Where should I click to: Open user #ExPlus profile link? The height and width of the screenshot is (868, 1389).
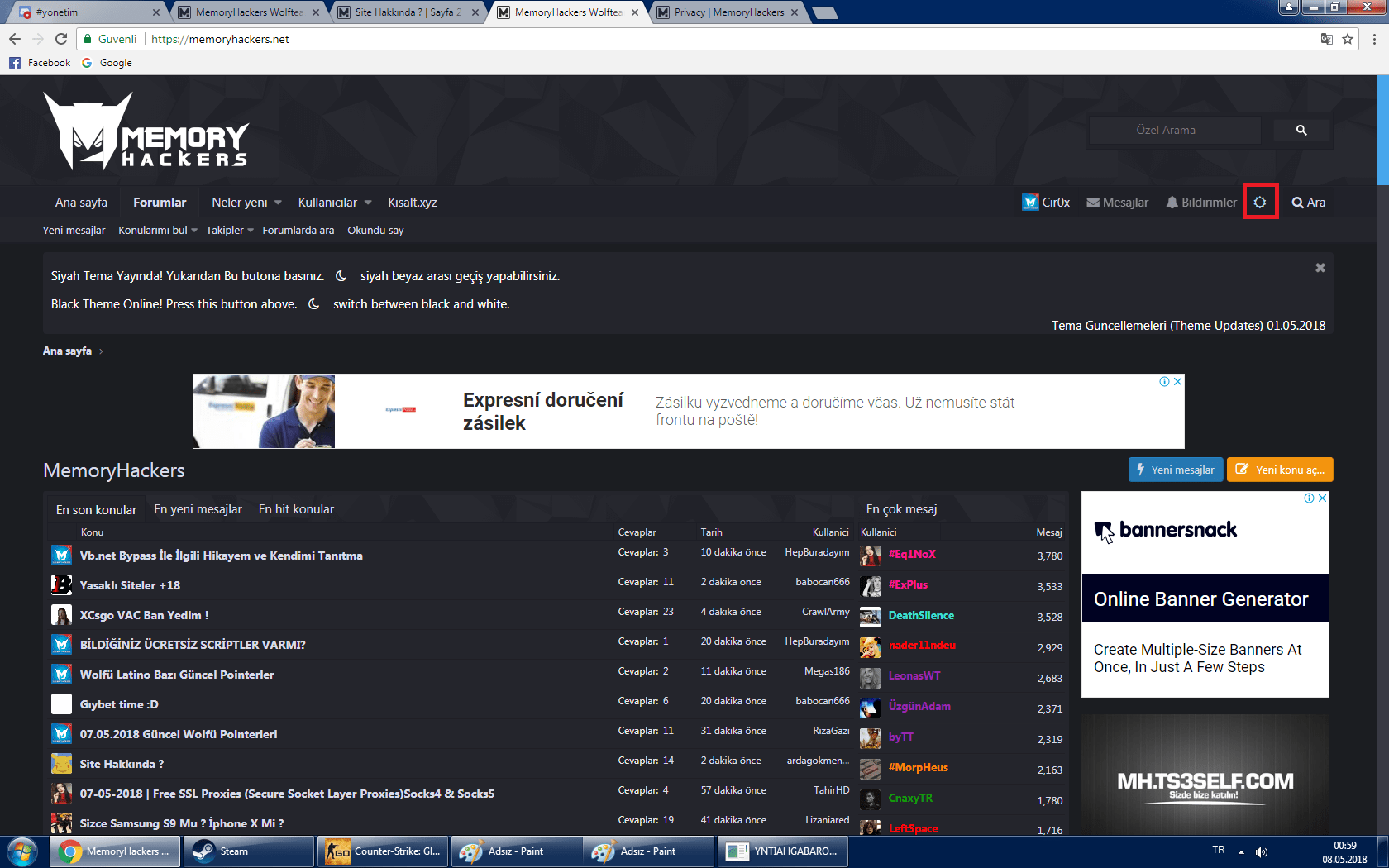pyautogui.click(x=908, y=584)
